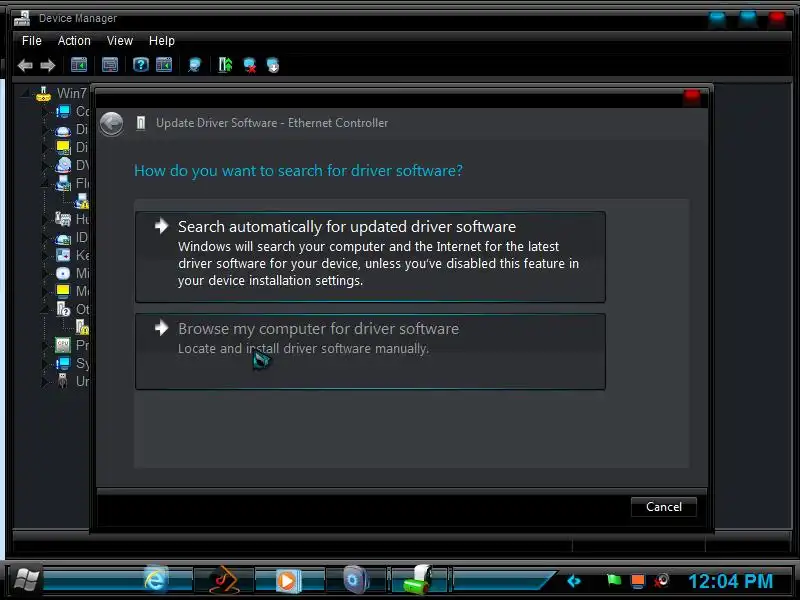The height and width of the screenshot is (600, 800).
Task: Choose Browse my computer for driver software
Action: [370, 352]
